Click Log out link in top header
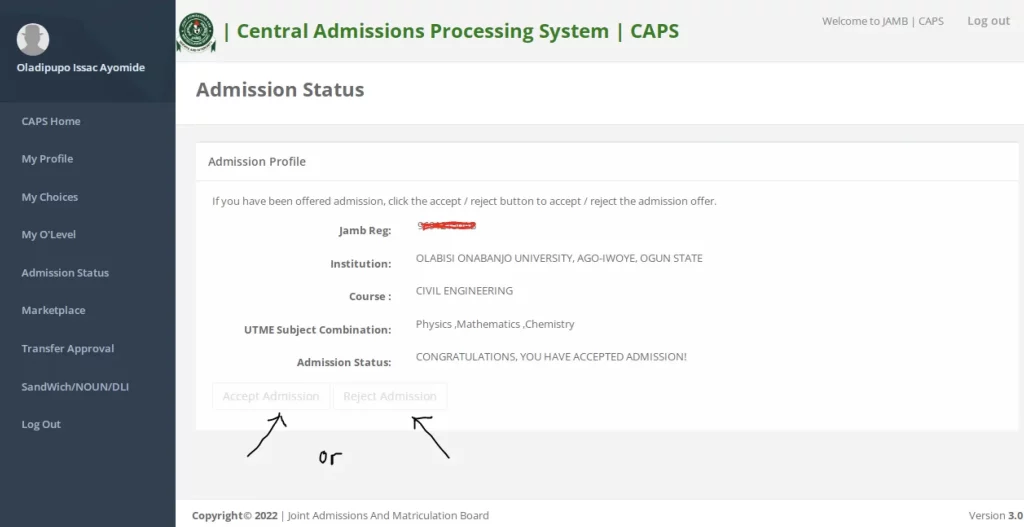1024x527 pixels. click(988, 21)
